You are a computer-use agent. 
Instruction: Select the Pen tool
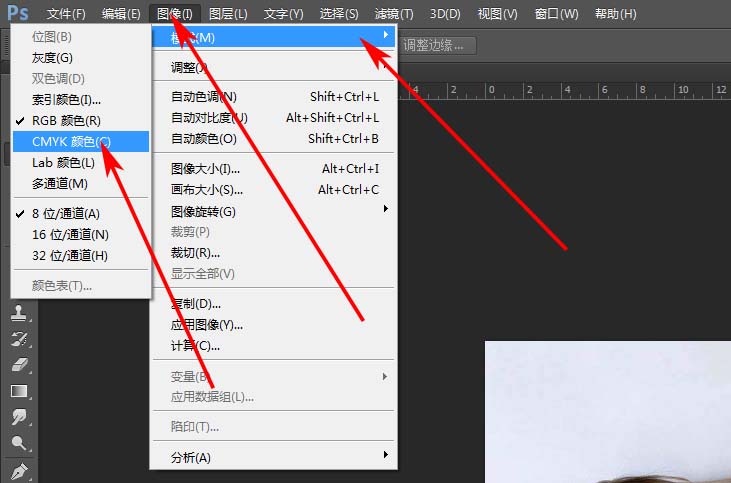[x=19, y=470]
